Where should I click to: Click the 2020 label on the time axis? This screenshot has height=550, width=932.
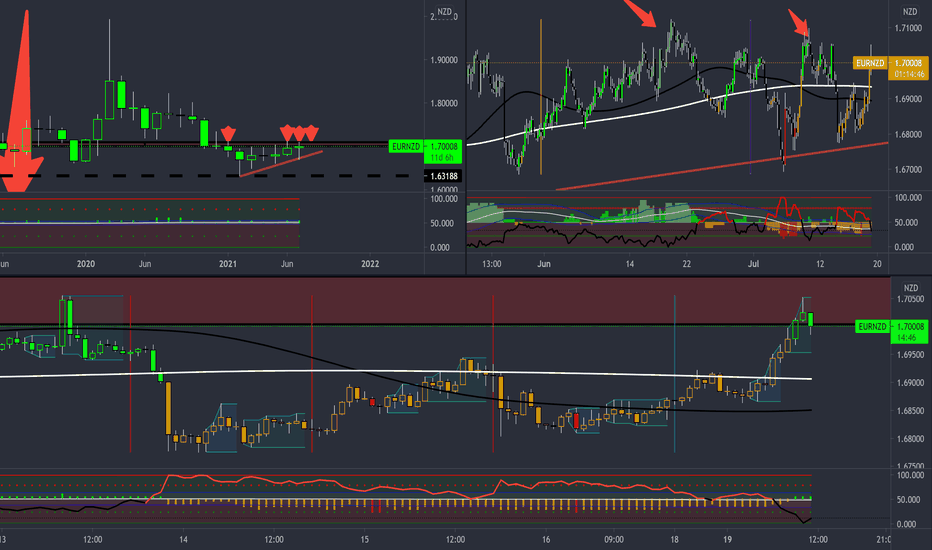86,264
